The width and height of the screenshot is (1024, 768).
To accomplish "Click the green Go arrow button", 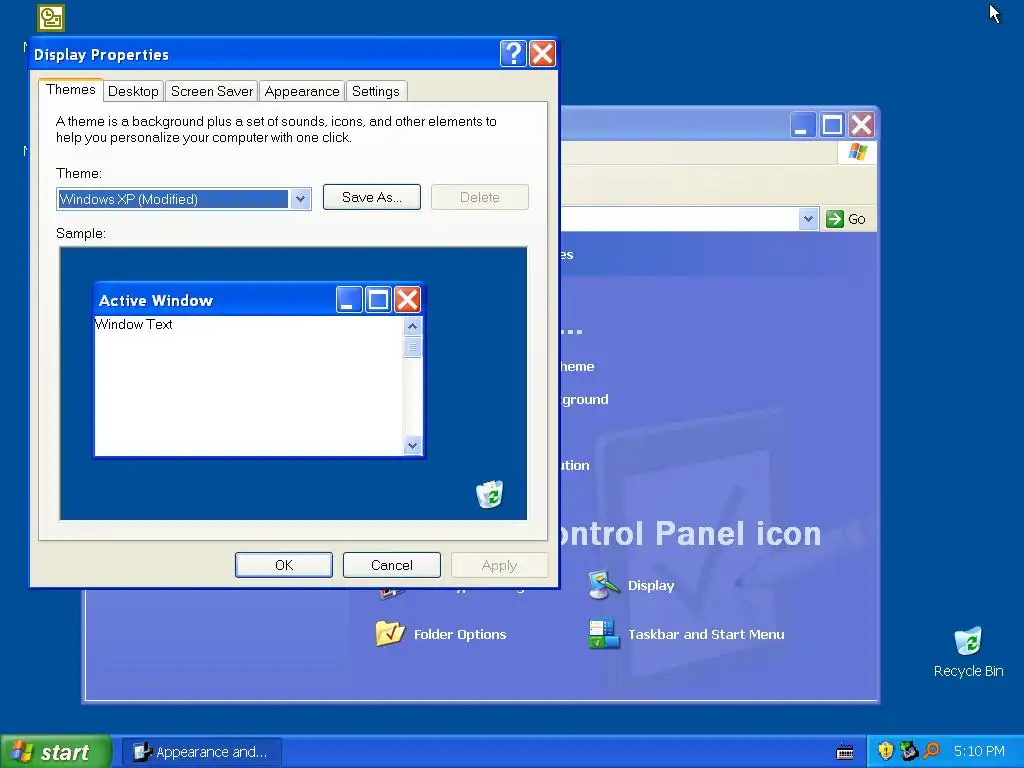I will 835,219.
